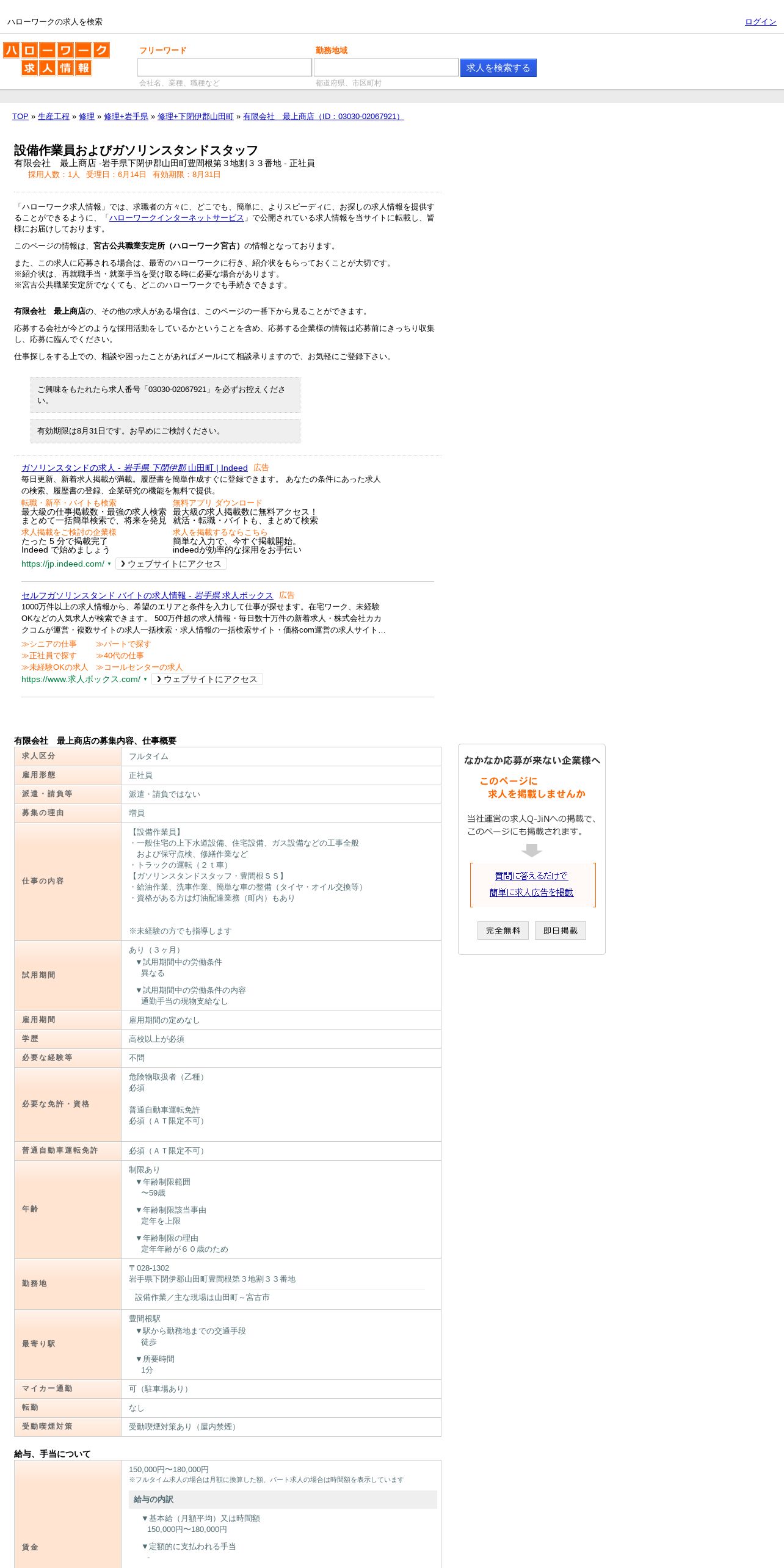Click ウェブサイトにアクセス button for Indeed ad
The height and width of the screenshot is (1568, 784).
click(x=171, y=564)
